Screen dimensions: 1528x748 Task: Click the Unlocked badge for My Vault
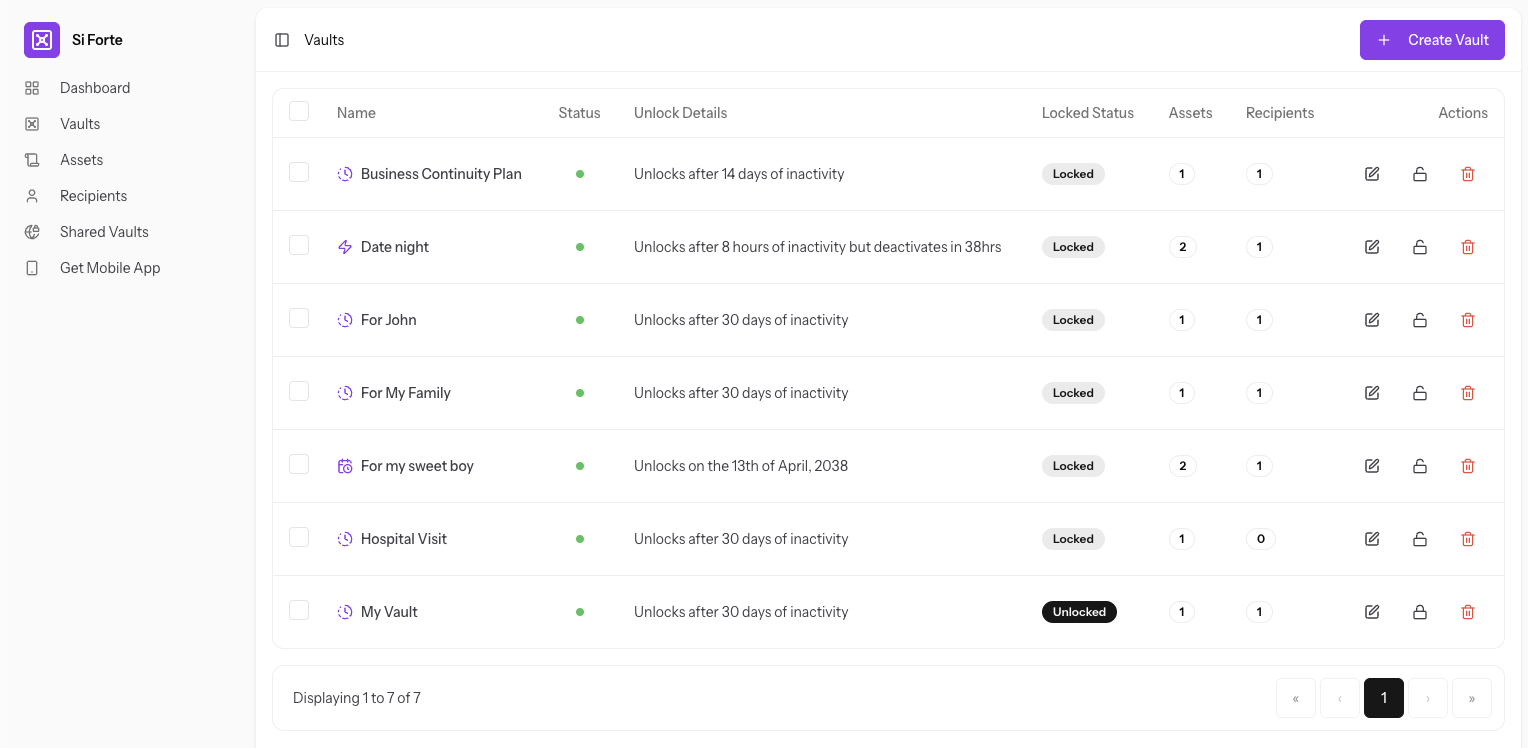coord(1079,612)
